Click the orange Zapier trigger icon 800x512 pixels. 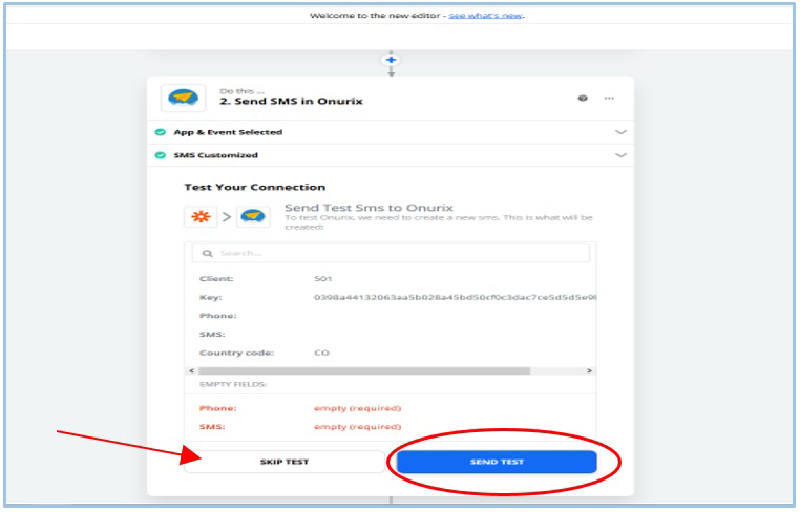[x=201, y=217]
